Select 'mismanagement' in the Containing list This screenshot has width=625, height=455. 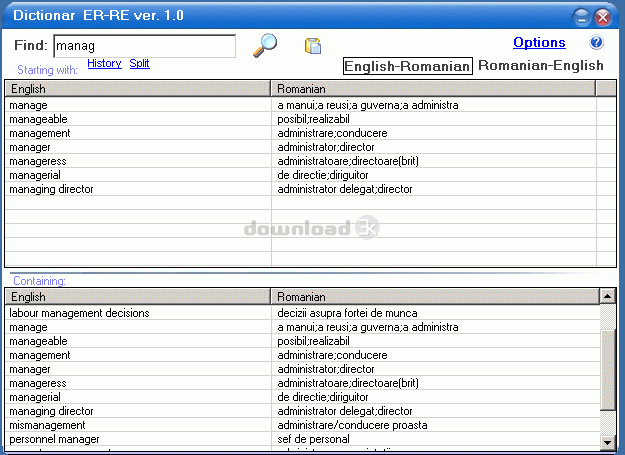click(x=47, y=425)
